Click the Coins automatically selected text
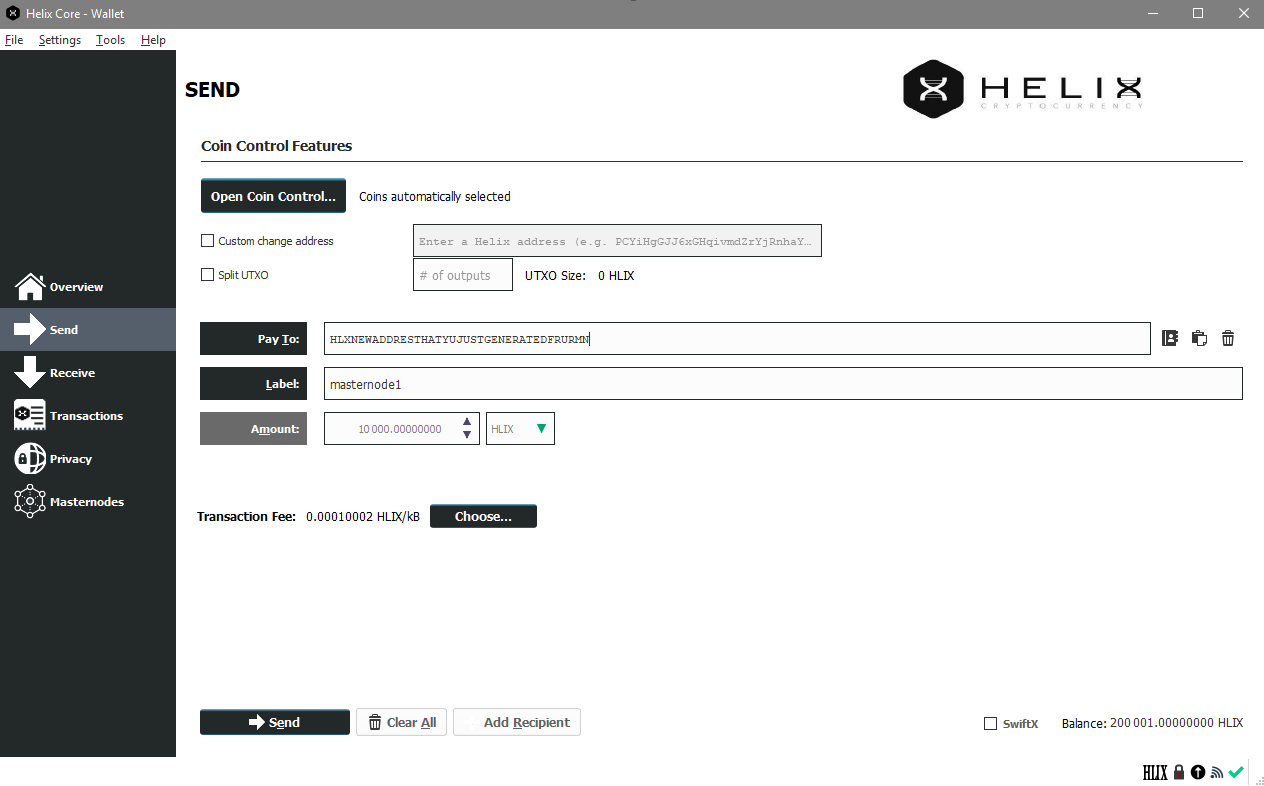This screenshot has width=1264, height=786. [x=435, y=196]
